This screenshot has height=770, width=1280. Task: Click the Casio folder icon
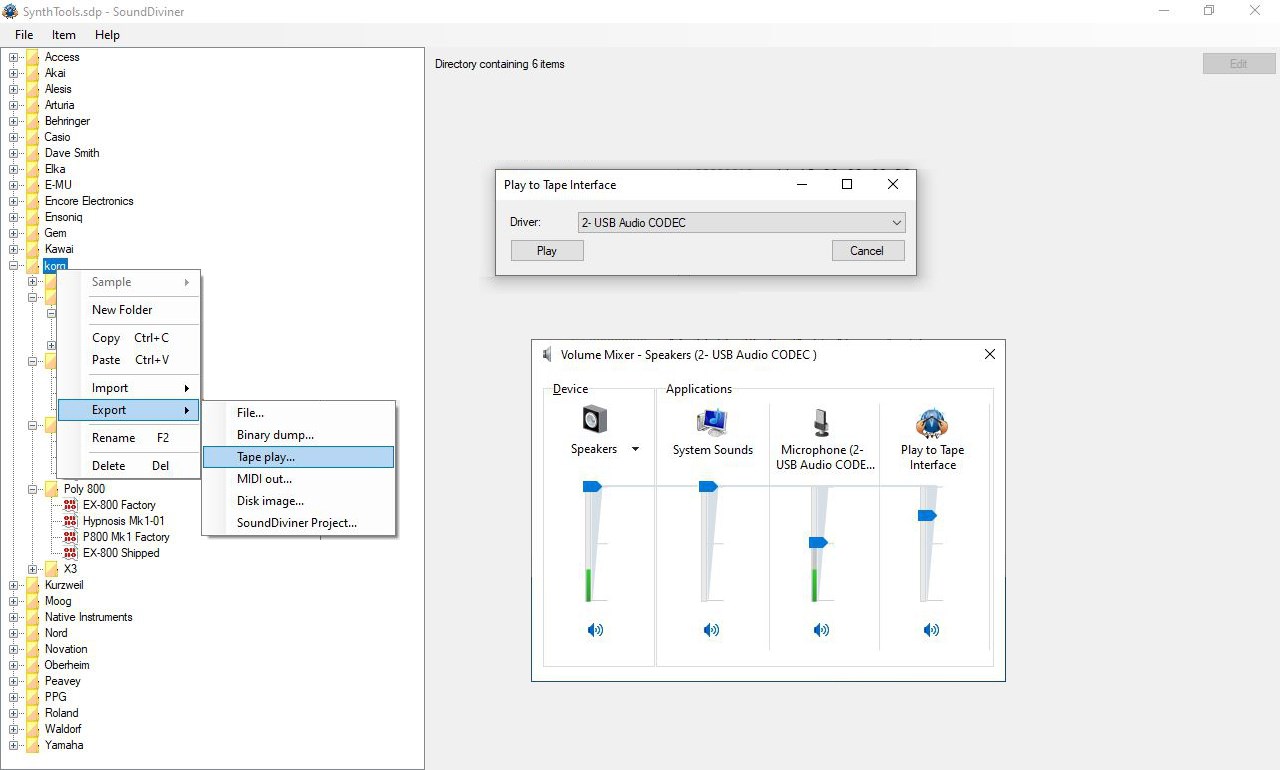[33, 137]
